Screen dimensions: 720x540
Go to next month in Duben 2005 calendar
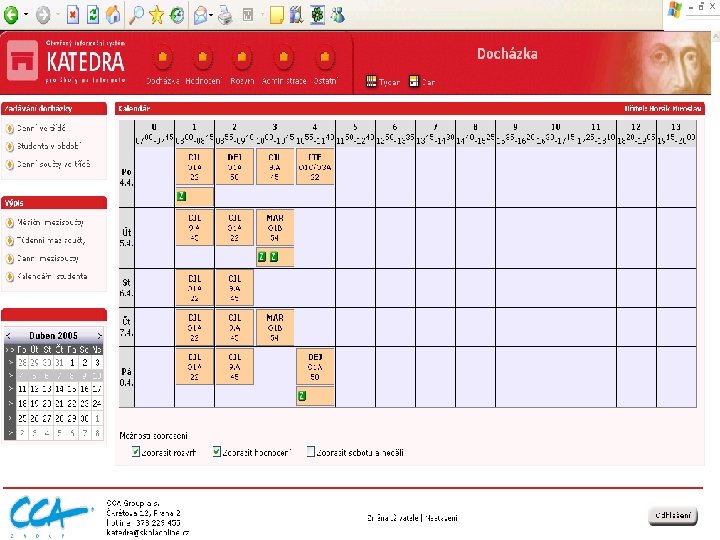coord(99,336)
